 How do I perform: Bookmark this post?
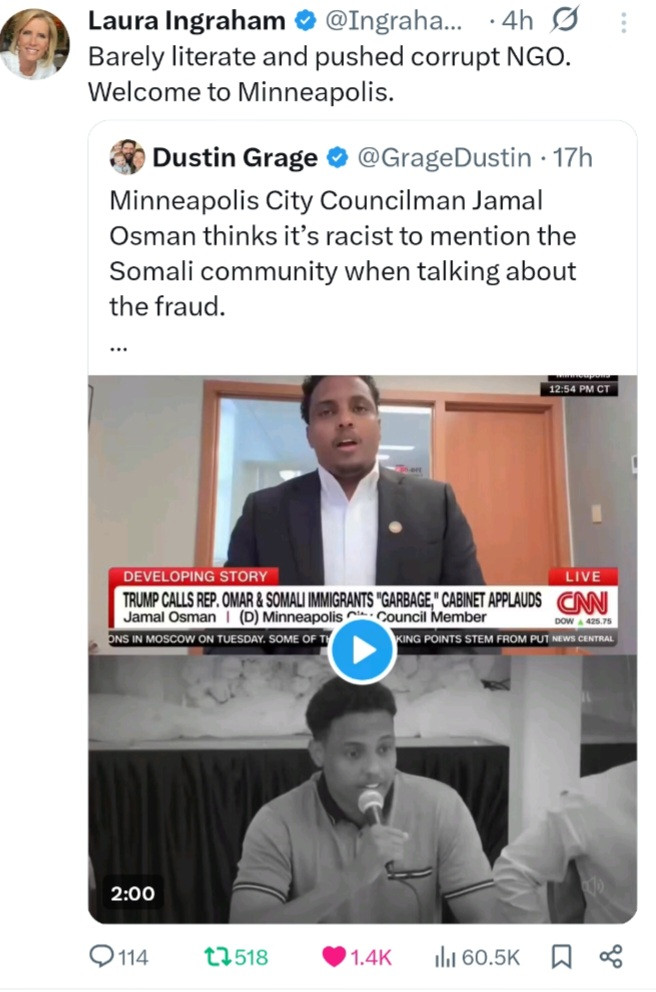(560, 957)
